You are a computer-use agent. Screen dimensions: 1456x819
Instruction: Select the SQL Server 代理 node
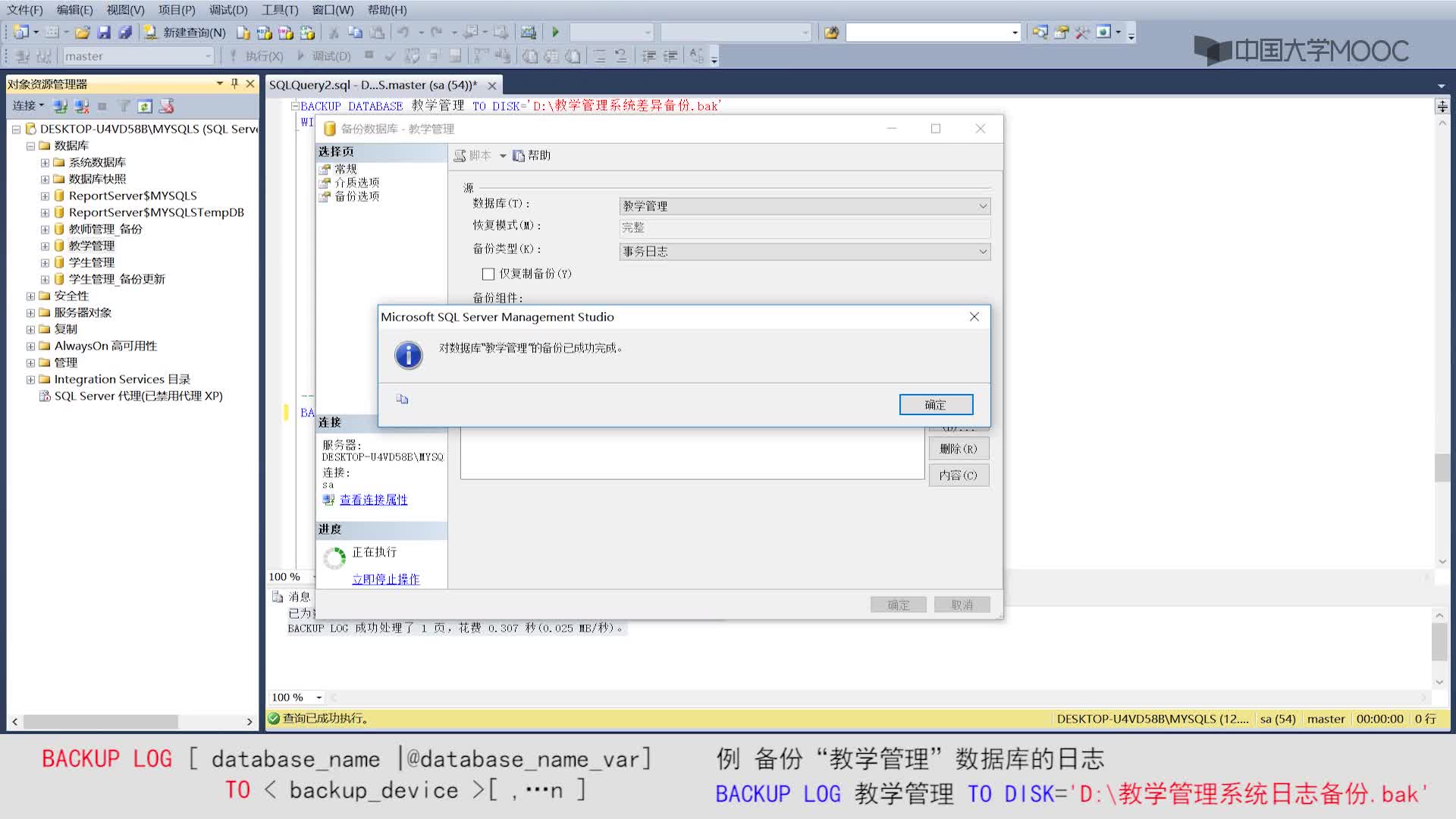tap(138, 396)
